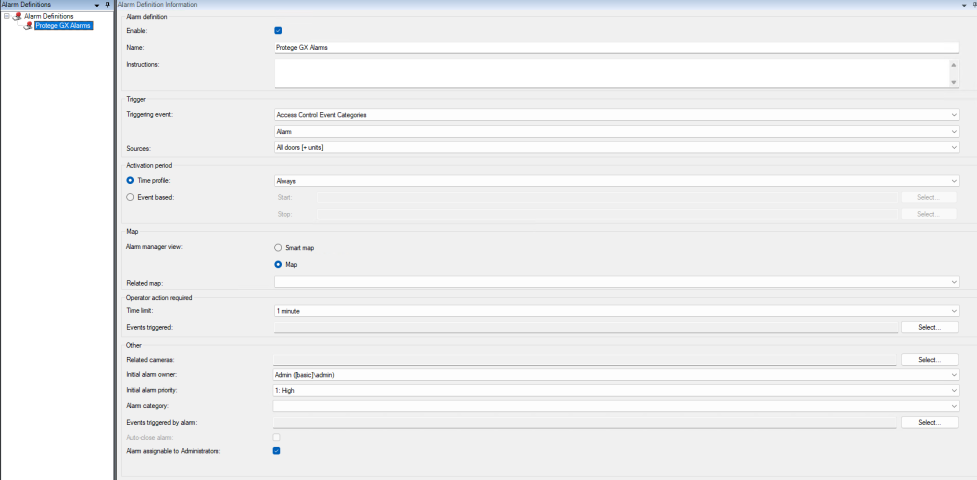Screen dimensions: 977x480
Task: Collapse the Alarm Definitions tree node
Action: coord(7,16)
